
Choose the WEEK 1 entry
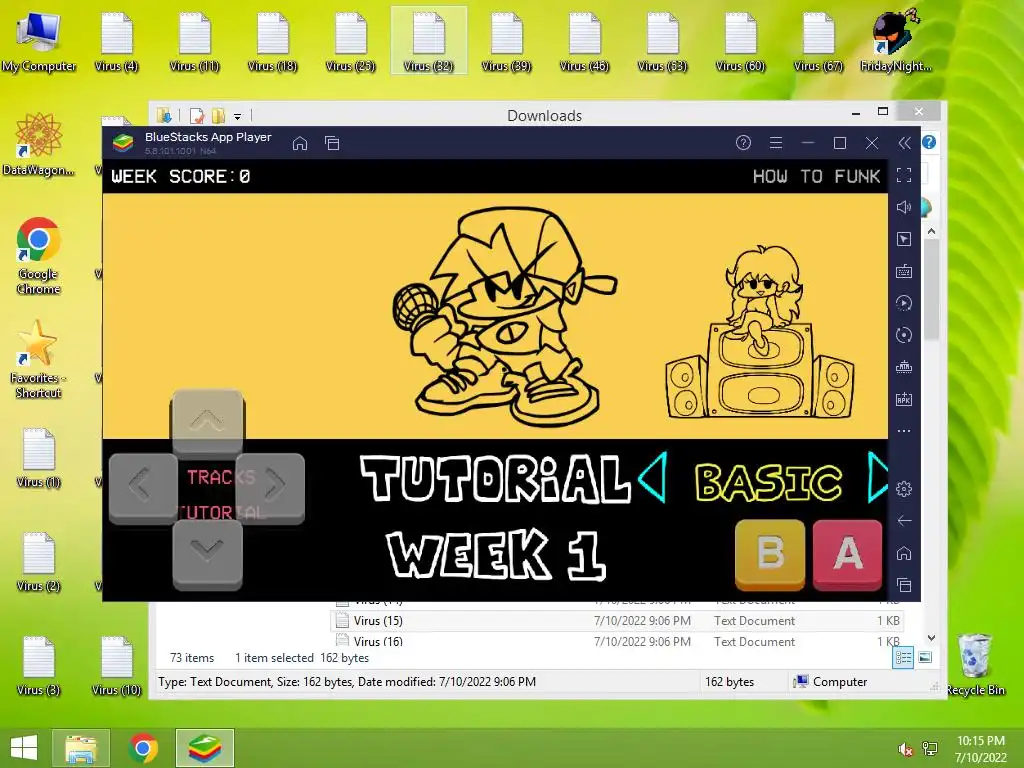pyautogui.click(x=496, y=555)
